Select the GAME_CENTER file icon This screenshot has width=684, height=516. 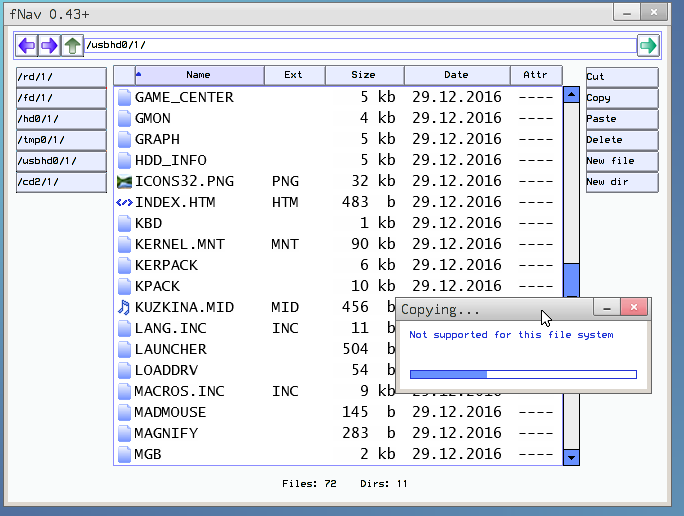(x=124, y=97)
